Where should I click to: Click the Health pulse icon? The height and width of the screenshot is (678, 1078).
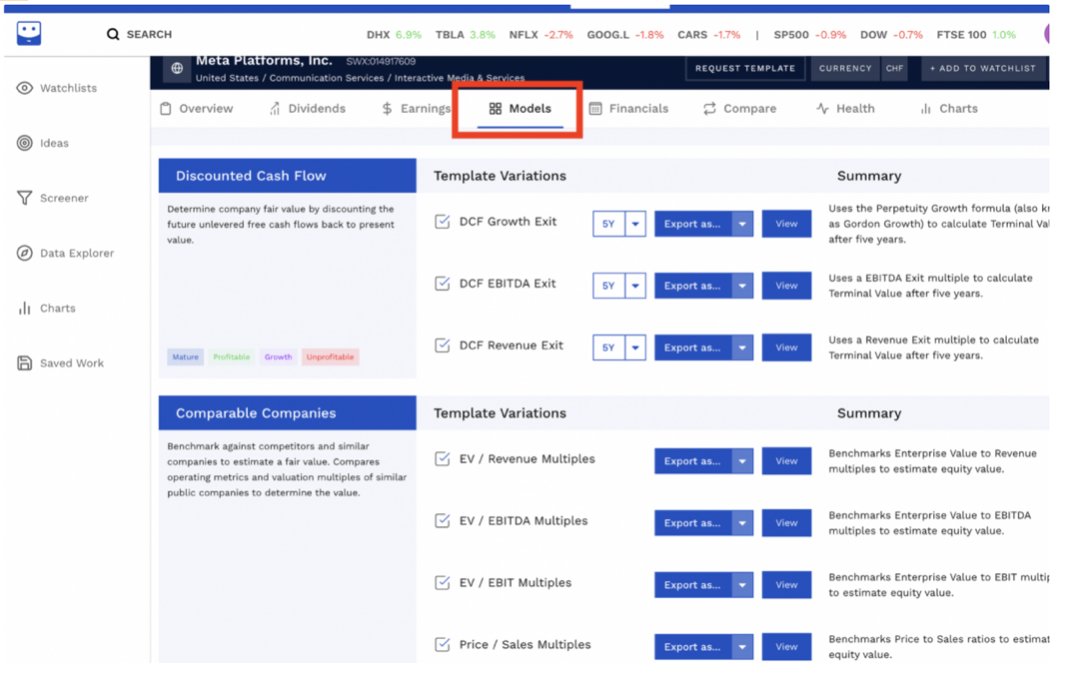822,109
